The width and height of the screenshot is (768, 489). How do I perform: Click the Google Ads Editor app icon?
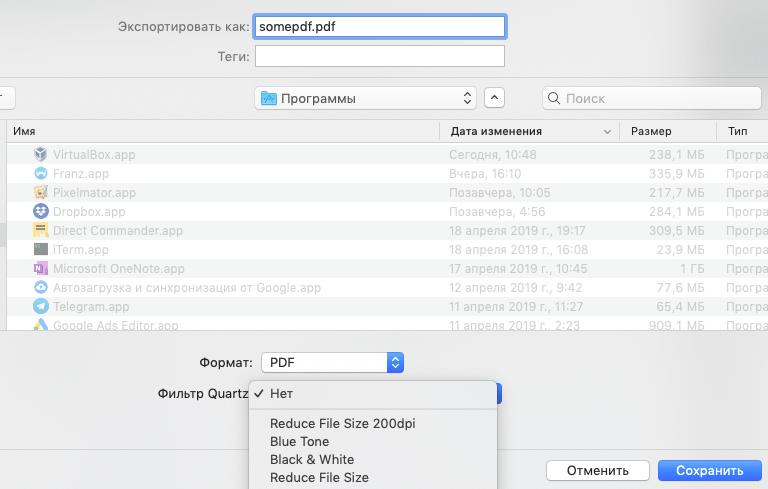(41, 324)
